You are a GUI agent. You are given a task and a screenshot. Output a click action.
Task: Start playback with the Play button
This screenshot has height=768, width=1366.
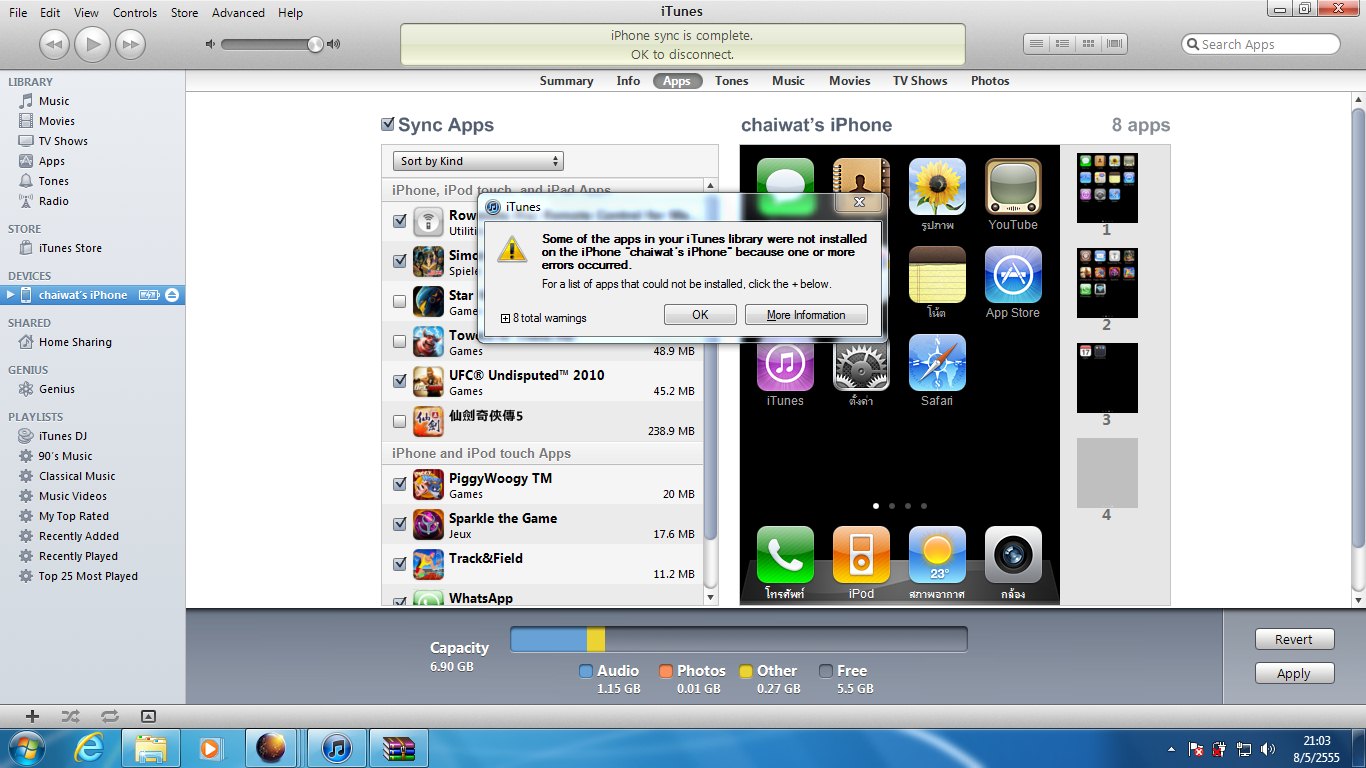92,44
